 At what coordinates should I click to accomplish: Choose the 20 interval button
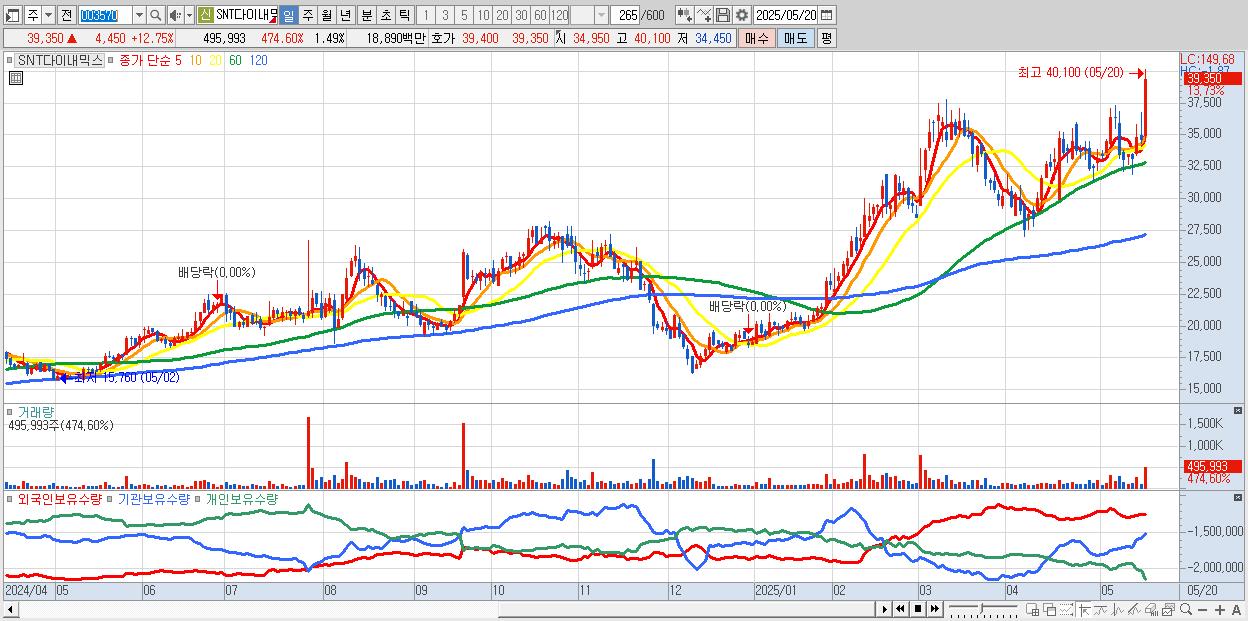[502, 15]
